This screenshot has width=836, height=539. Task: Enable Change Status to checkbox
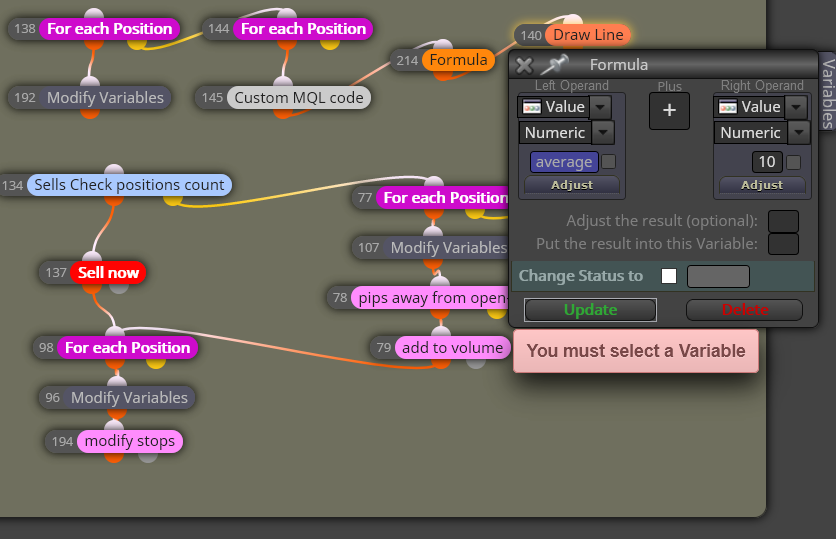click(669, 276)
